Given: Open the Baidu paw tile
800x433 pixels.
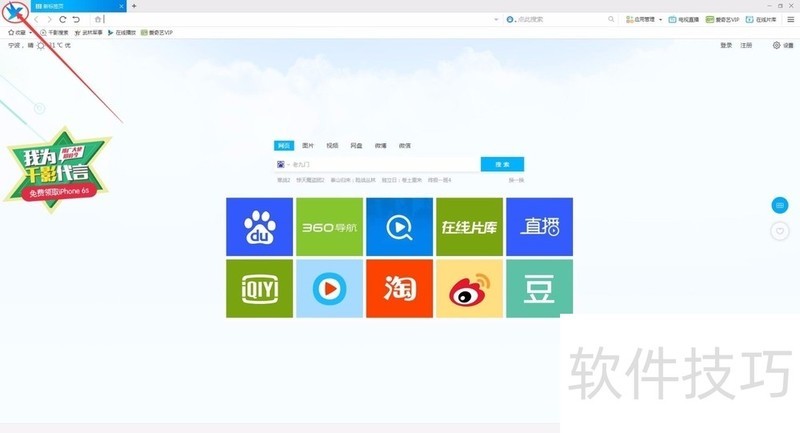Looking at the screenshot, I should point(259,227).
